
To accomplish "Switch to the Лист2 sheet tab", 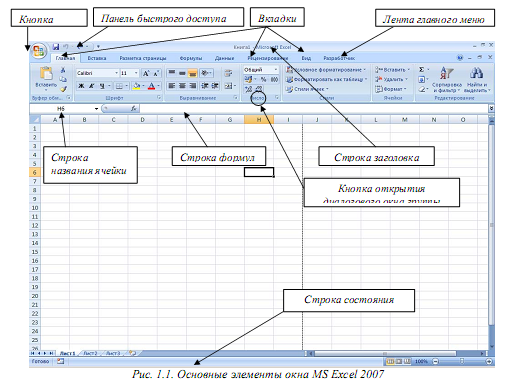I will 90,353.
